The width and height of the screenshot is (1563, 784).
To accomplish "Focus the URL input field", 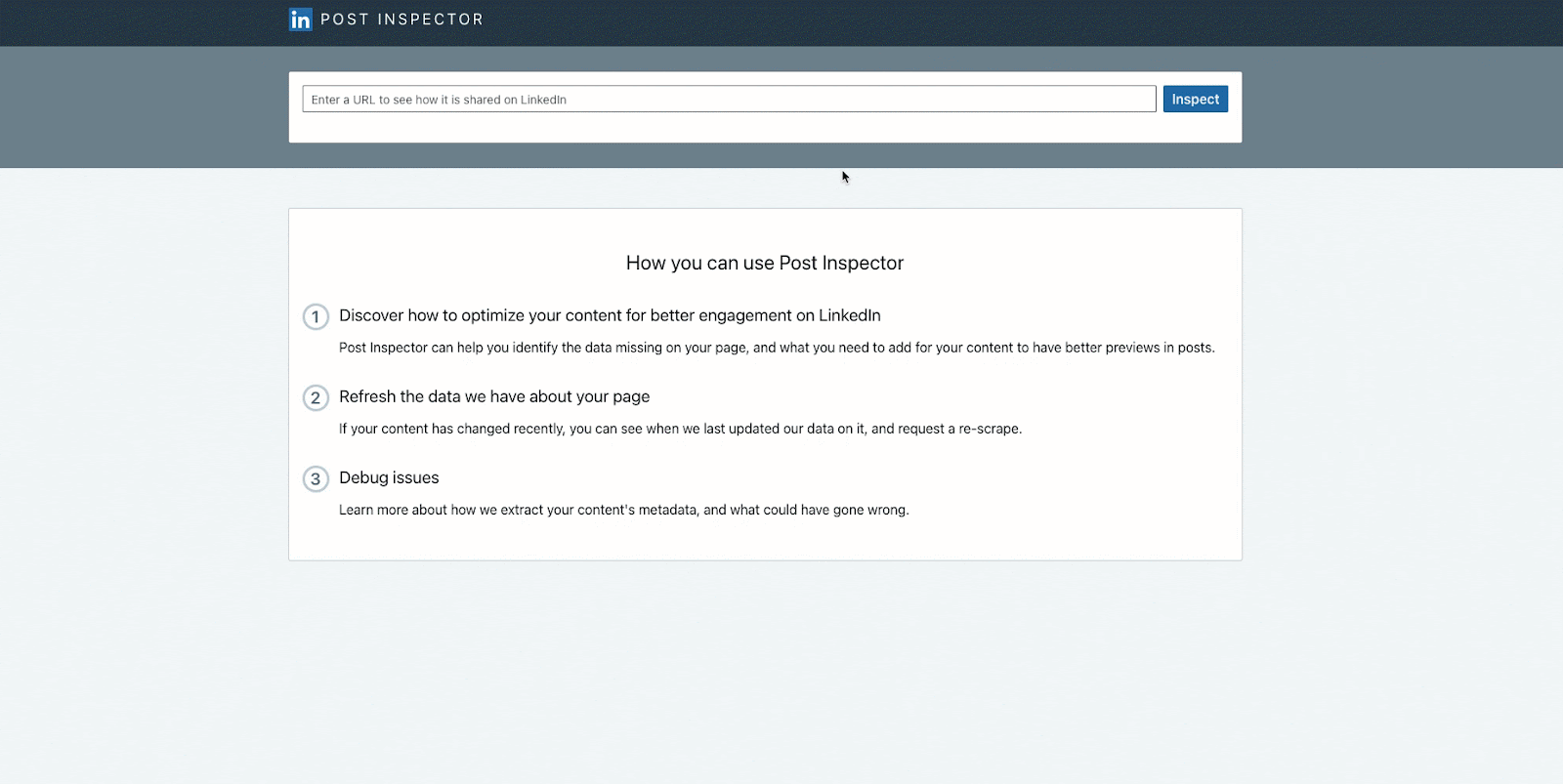I will click(729, 99).
